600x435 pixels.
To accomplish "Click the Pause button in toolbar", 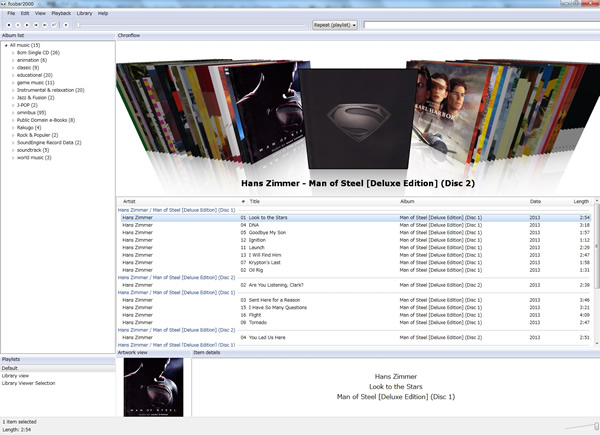I will (x=18, y=25).
